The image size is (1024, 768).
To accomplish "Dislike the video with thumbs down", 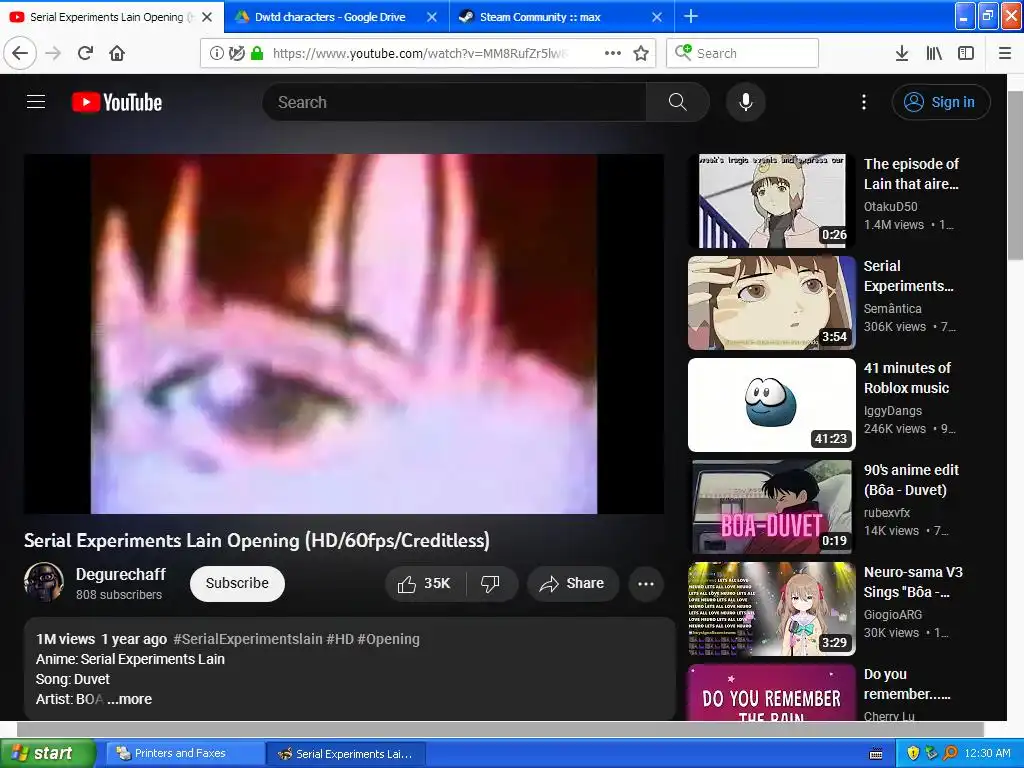I will point(490,583).
